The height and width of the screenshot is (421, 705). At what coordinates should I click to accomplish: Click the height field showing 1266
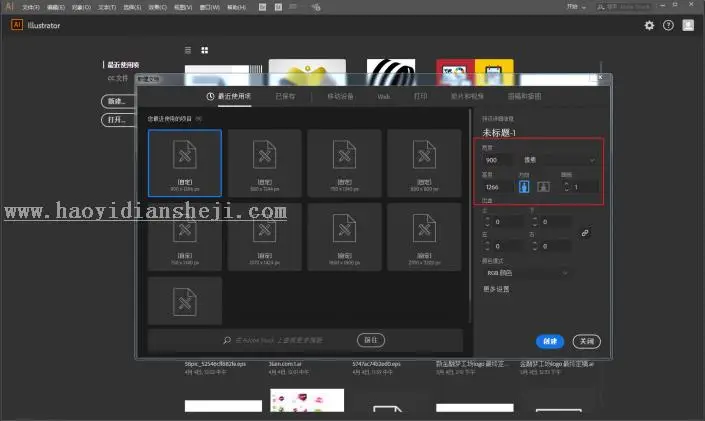click(x=497, y=187)
